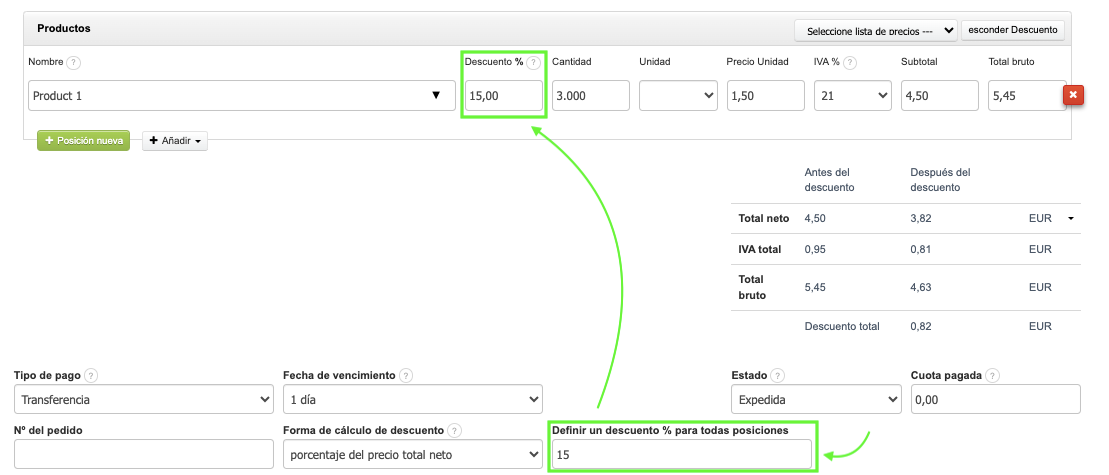The height and width of the screenshot is (475, 1109).
Task: Click the Cuota pagada input field
Action: [996, 399]
